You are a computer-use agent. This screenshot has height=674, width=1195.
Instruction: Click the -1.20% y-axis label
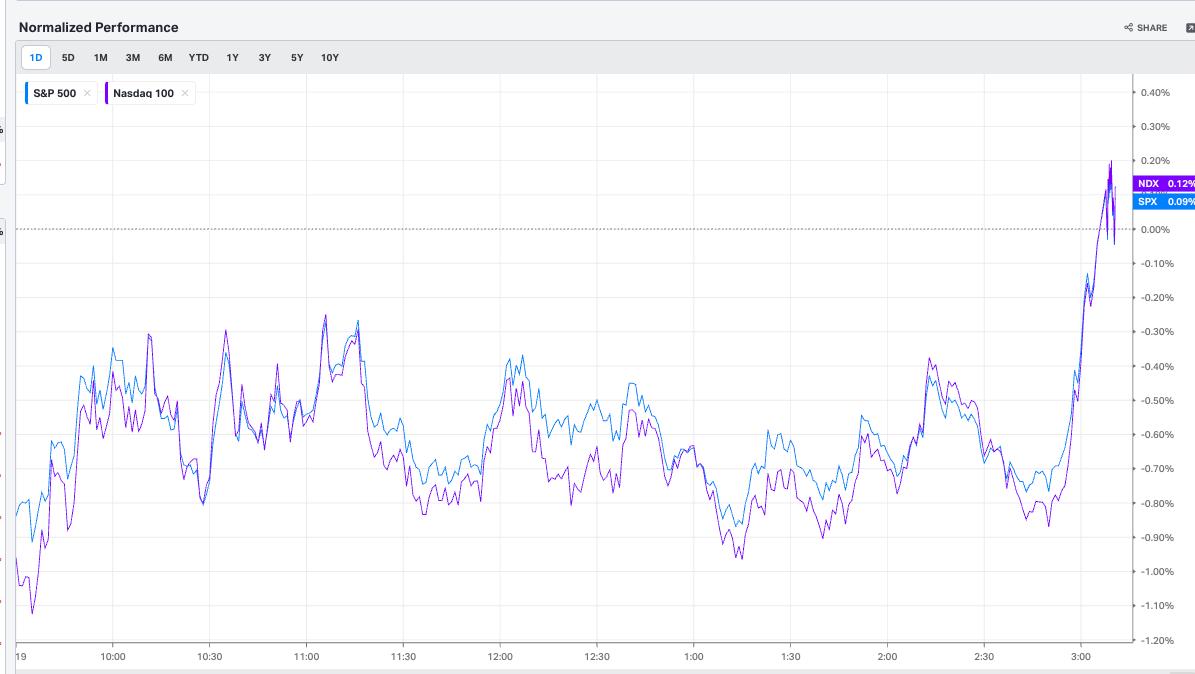[x=1155, y=640]
